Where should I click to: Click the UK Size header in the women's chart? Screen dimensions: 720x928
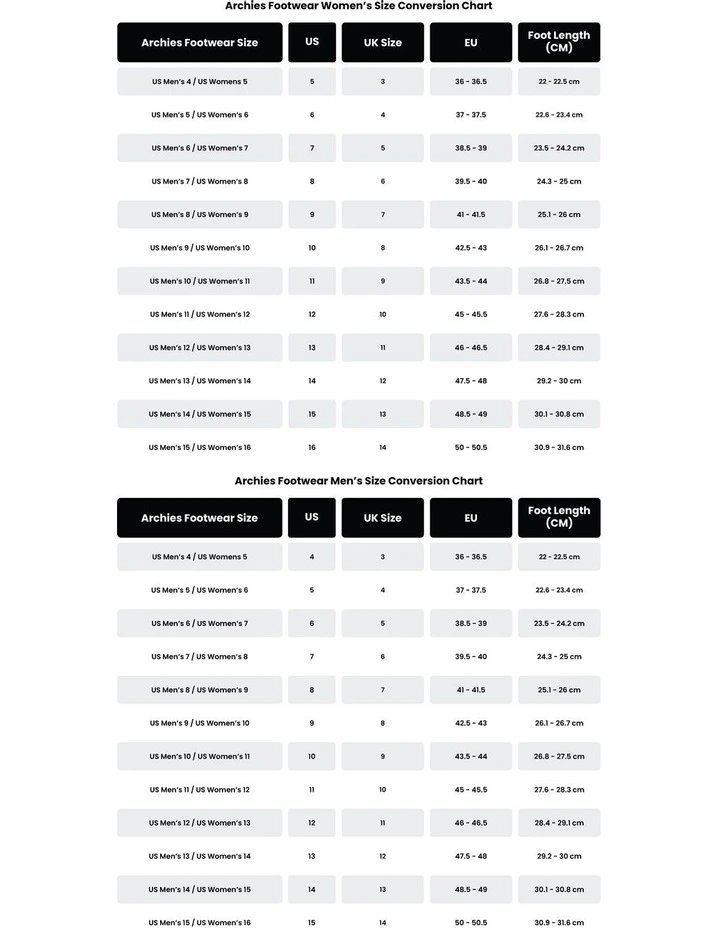coord(383,43)
